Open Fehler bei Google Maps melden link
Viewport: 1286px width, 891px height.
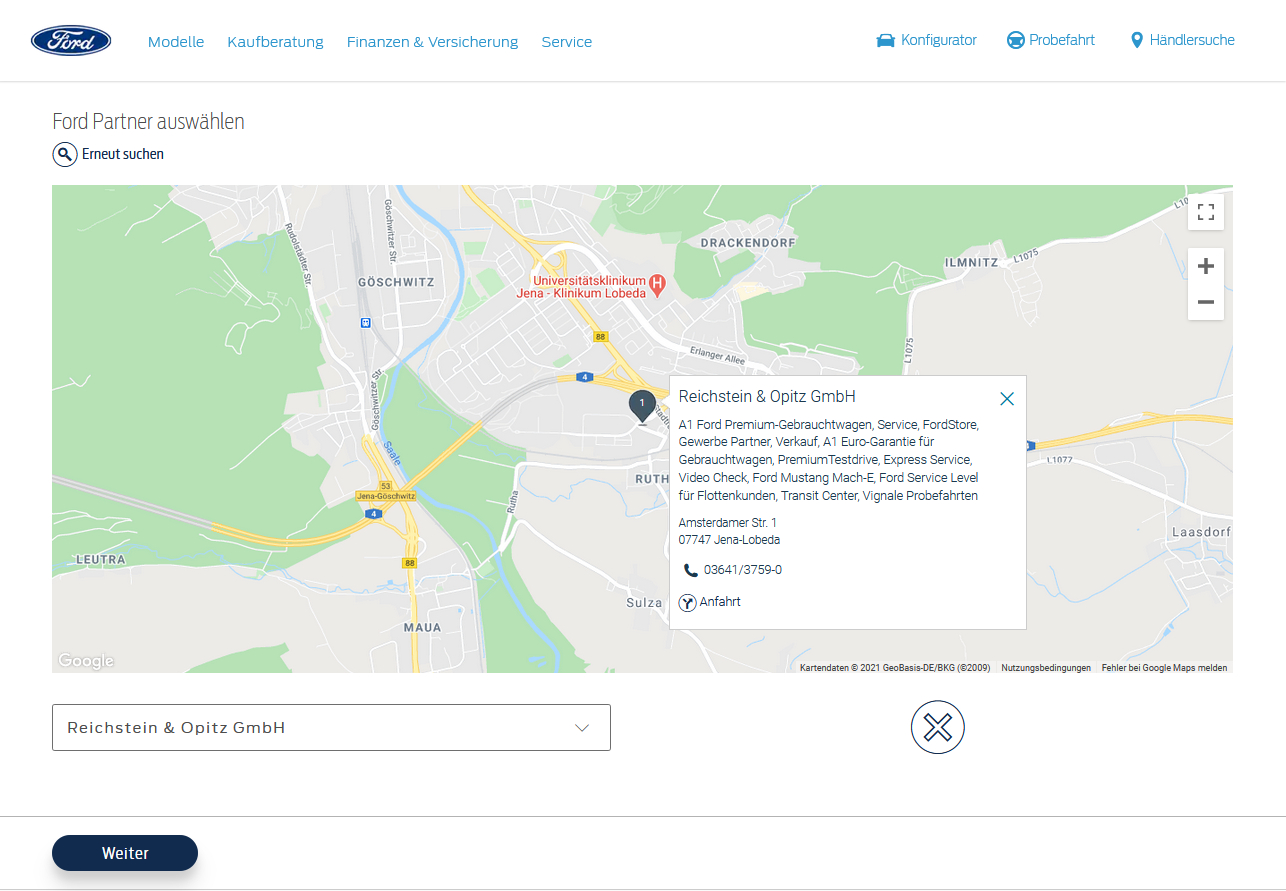pos(1164,668)
